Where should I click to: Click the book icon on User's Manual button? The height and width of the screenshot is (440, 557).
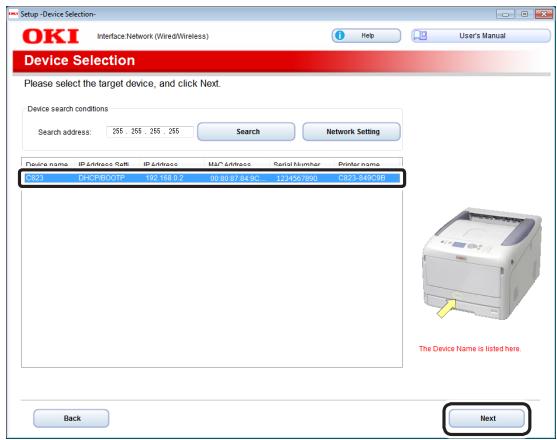[x=420, y=36]
